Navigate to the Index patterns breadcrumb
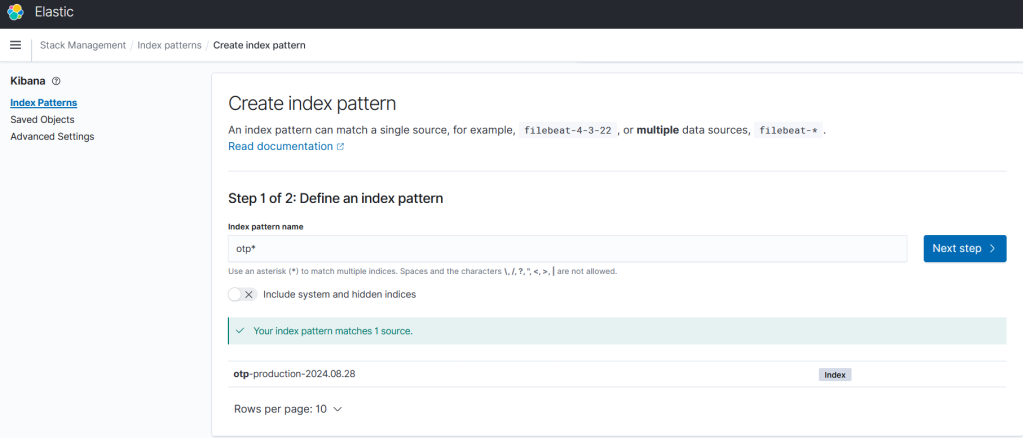1023x438 pixels. point(169,45)
